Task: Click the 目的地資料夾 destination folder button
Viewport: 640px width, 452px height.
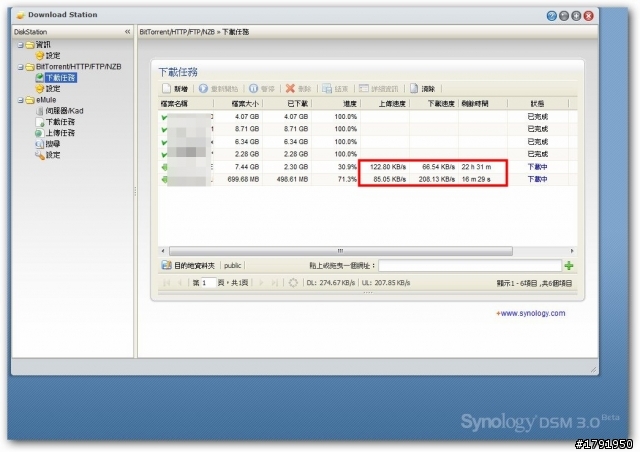Action: click(188, 266)
